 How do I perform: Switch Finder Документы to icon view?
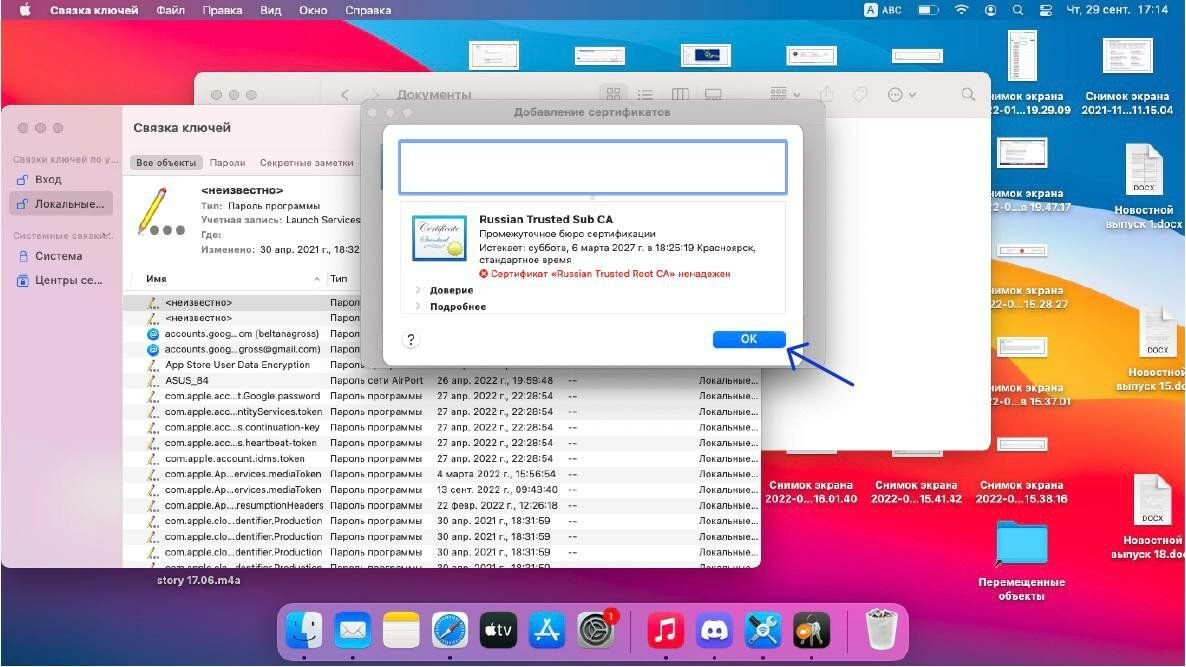[613, 94]
